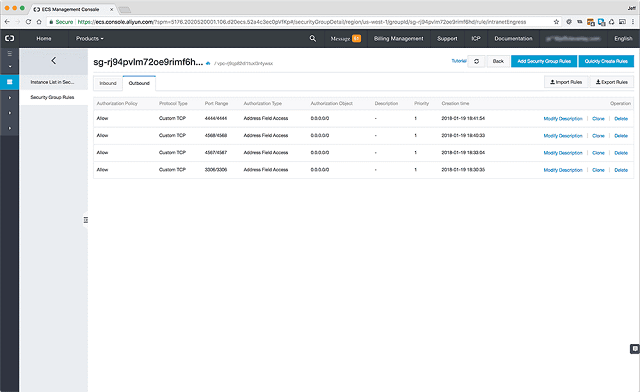Delete the port 4567/4567 rule
This screenshot has width=640, height=392.
[621, 153]
